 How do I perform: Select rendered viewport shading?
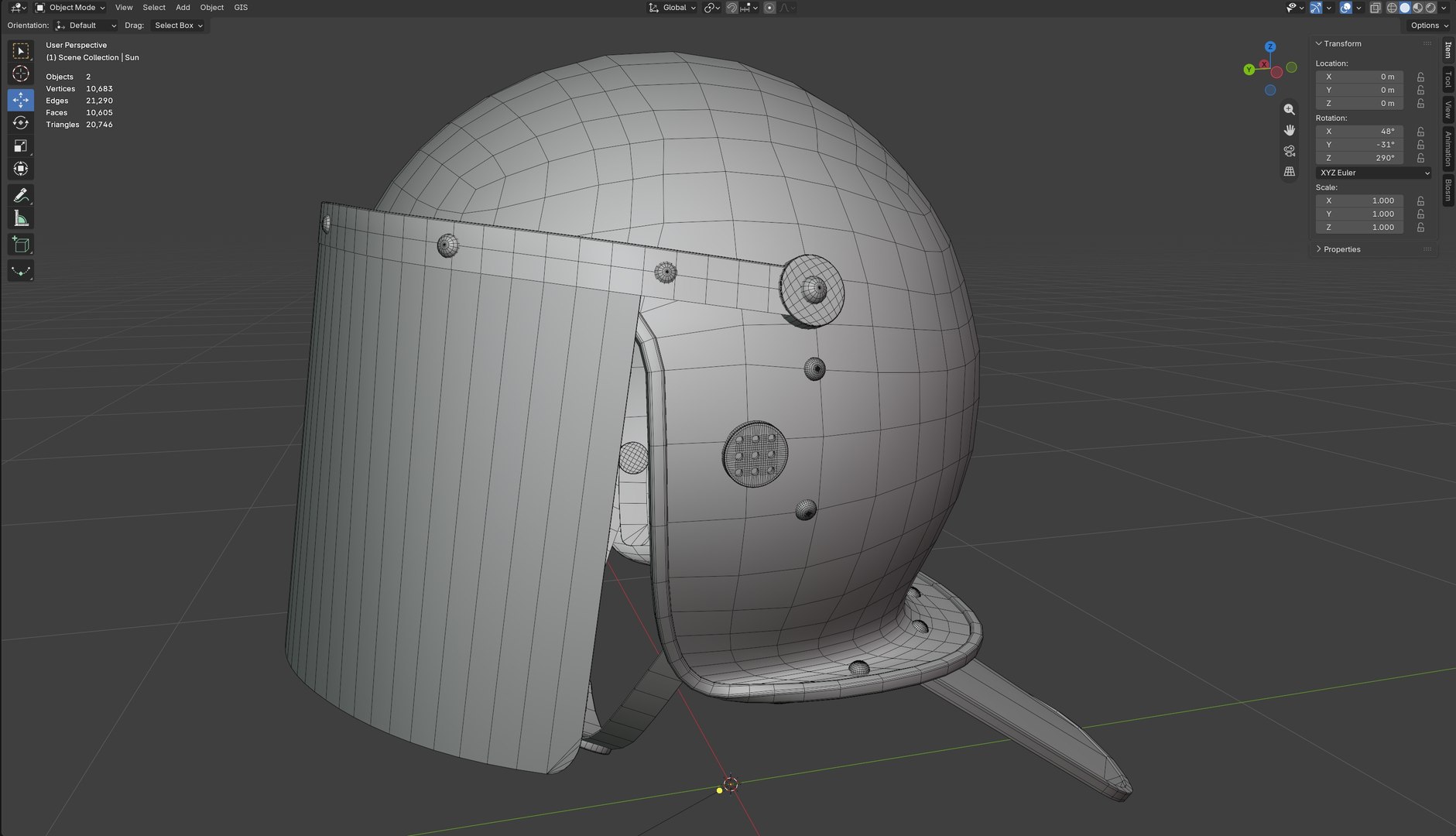pyautogui.click(x=1430, y=8)
